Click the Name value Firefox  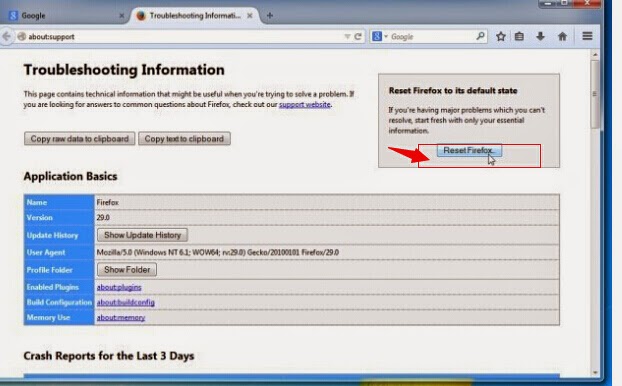click(108, 202)
